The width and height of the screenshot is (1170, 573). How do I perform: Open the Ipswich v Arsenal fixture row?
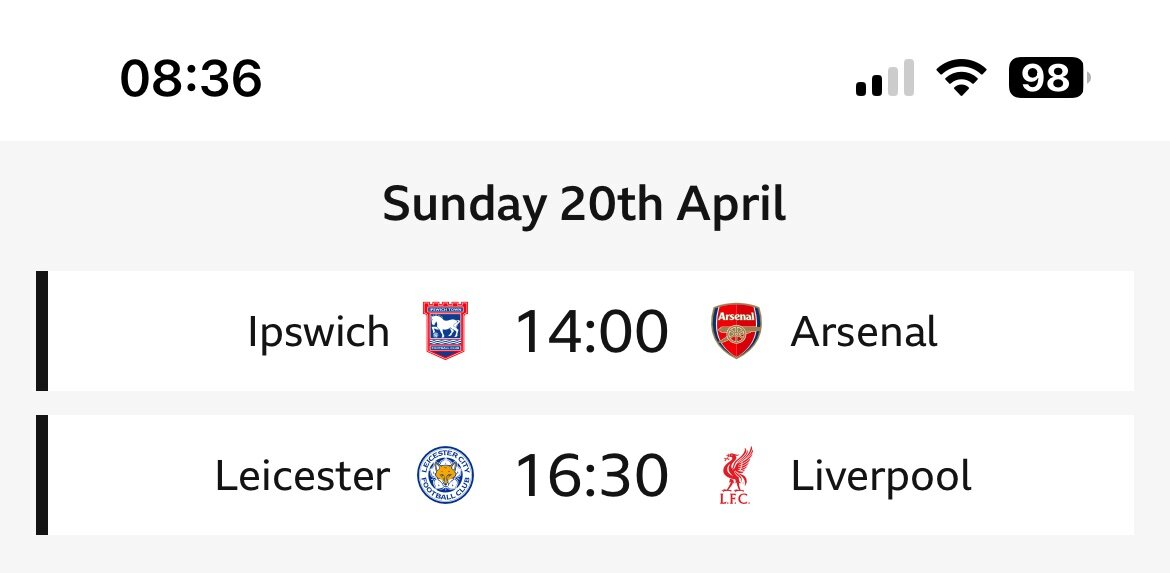(585, 331)
